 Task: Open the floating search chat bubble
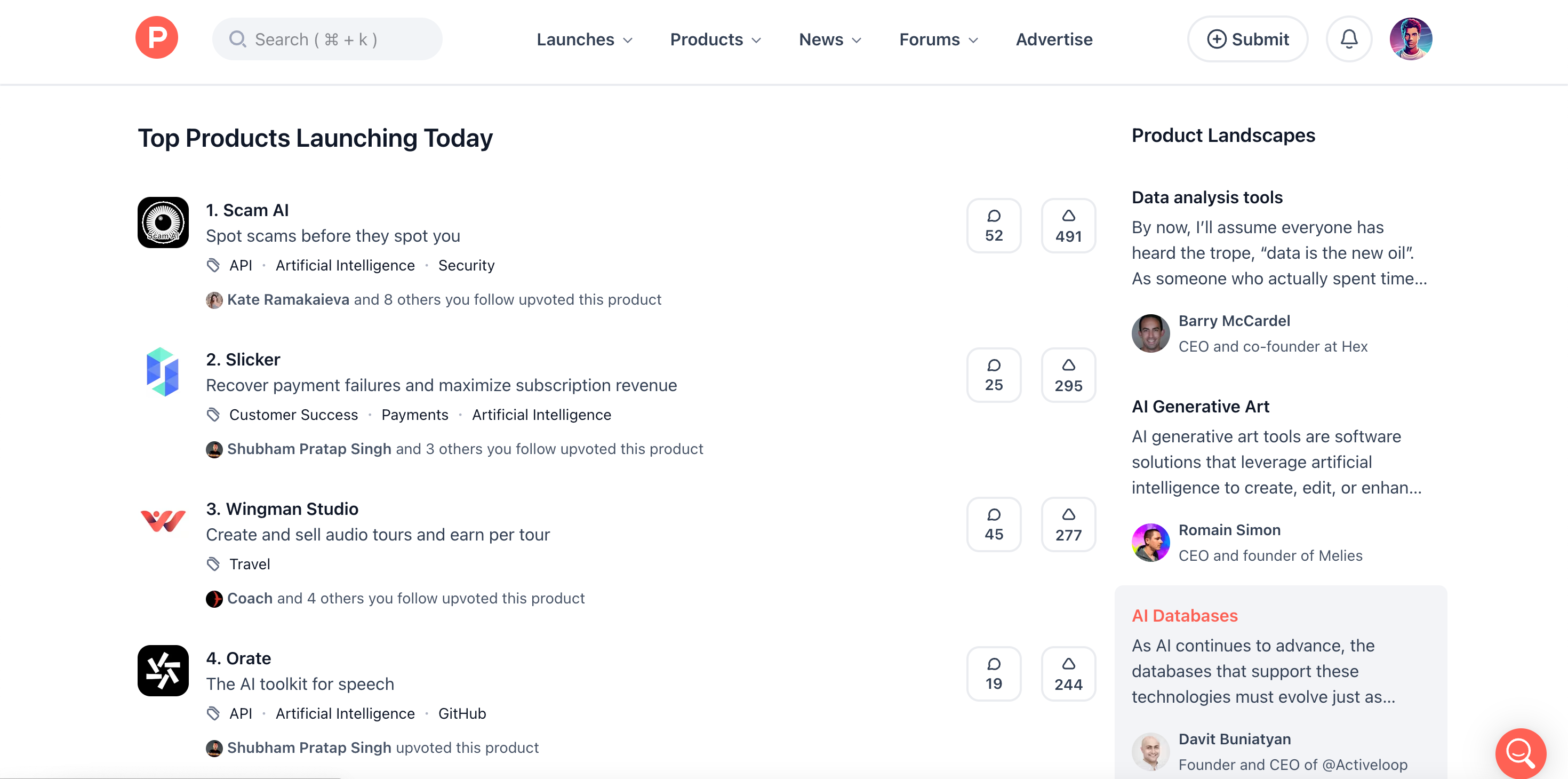pos(1521,753)
